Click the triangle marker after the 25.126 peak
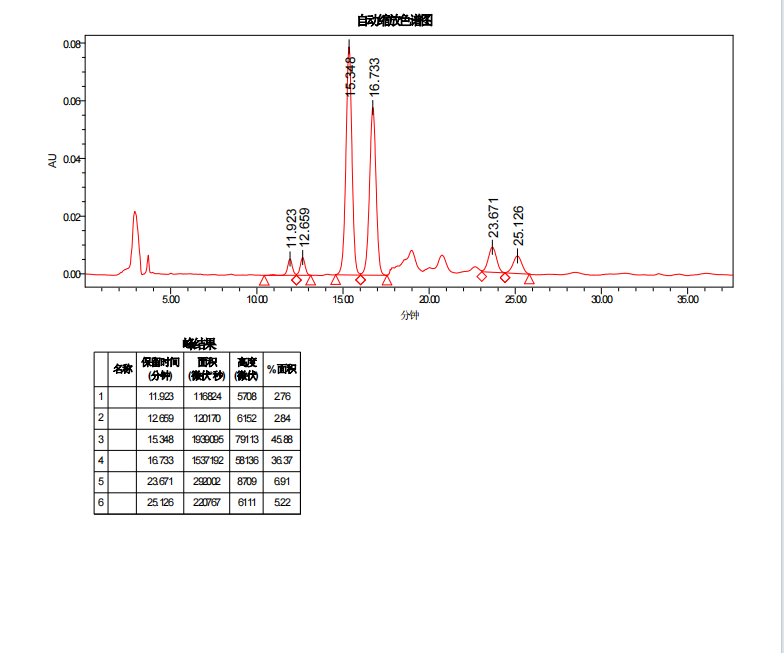This screenshot has width=784, height=653. click(529, 280)
